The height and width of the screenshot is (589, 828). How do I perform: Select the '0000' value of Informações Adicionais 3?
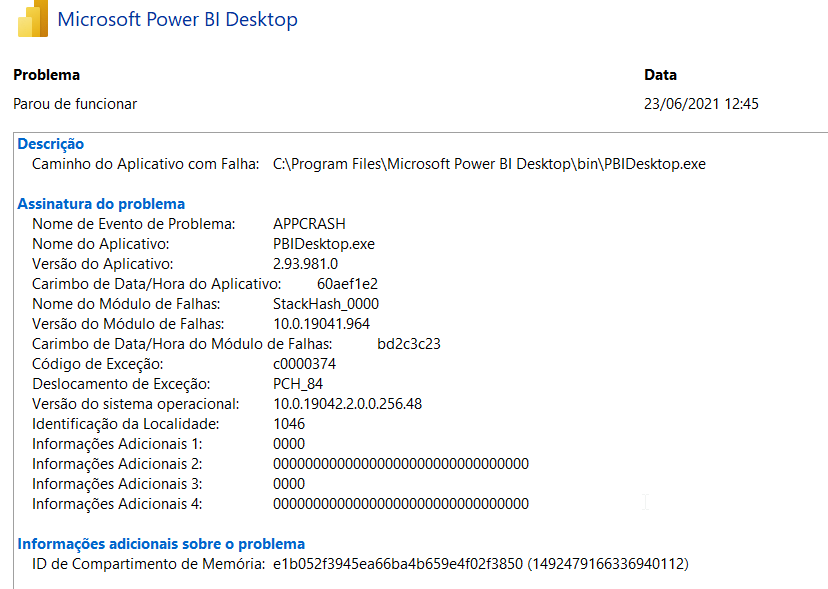tap(289, 484)
